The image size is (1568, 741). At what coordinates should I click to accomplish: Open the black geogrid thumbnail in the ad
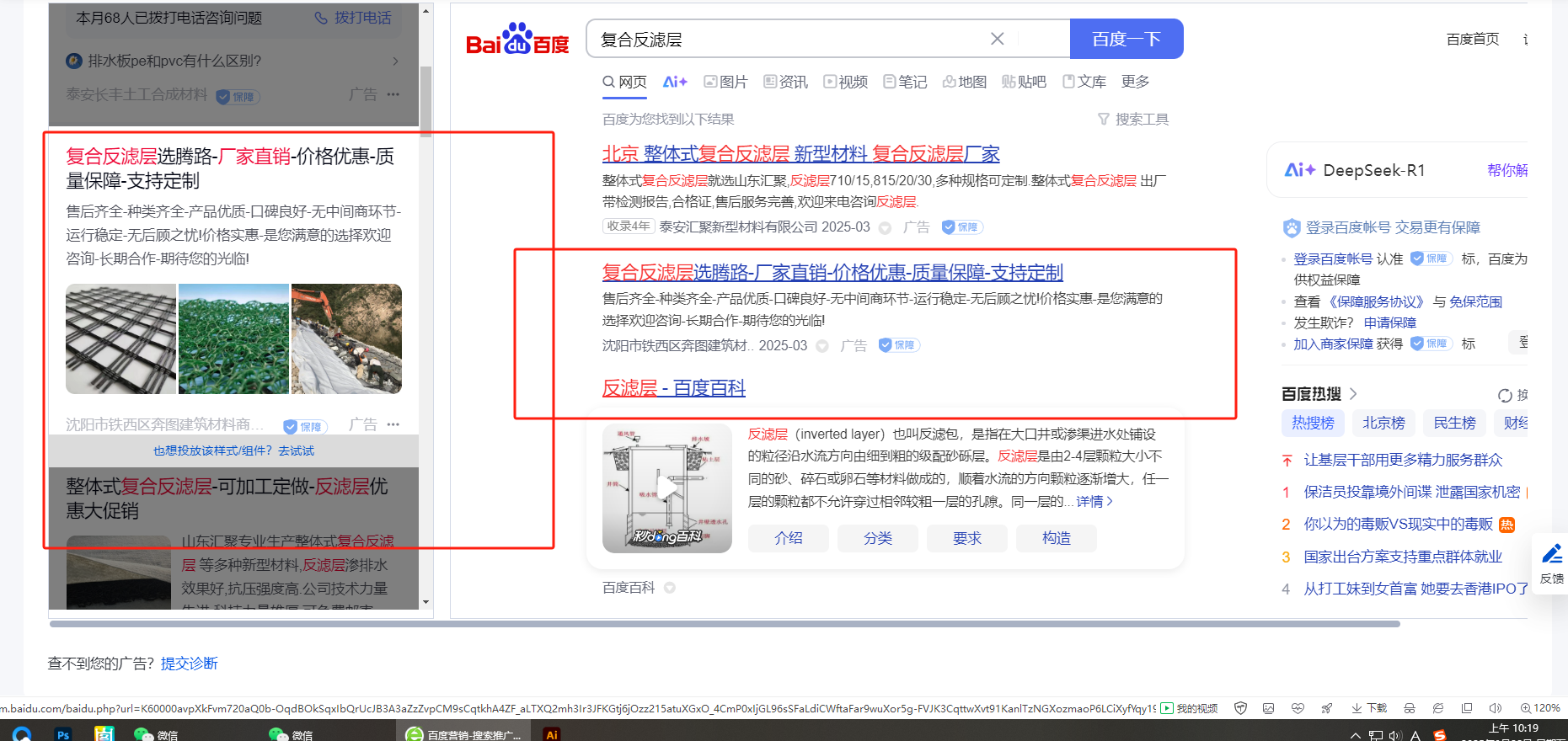(x=121, y=339)
